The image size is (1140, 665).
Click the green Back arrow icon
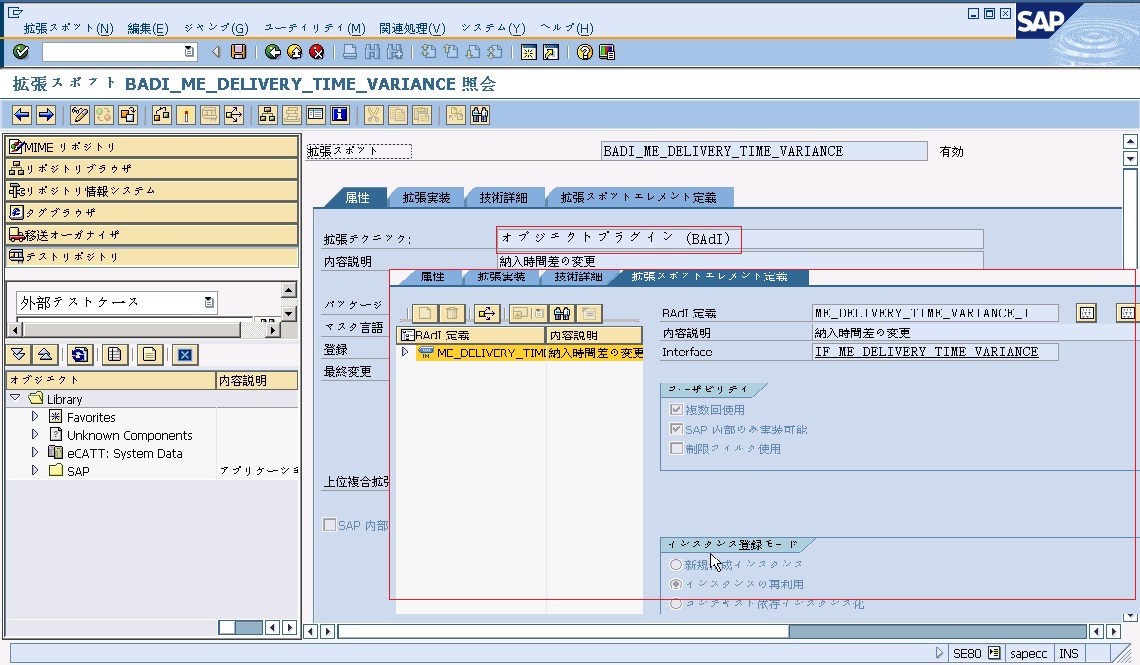click(x=273, y=52)
